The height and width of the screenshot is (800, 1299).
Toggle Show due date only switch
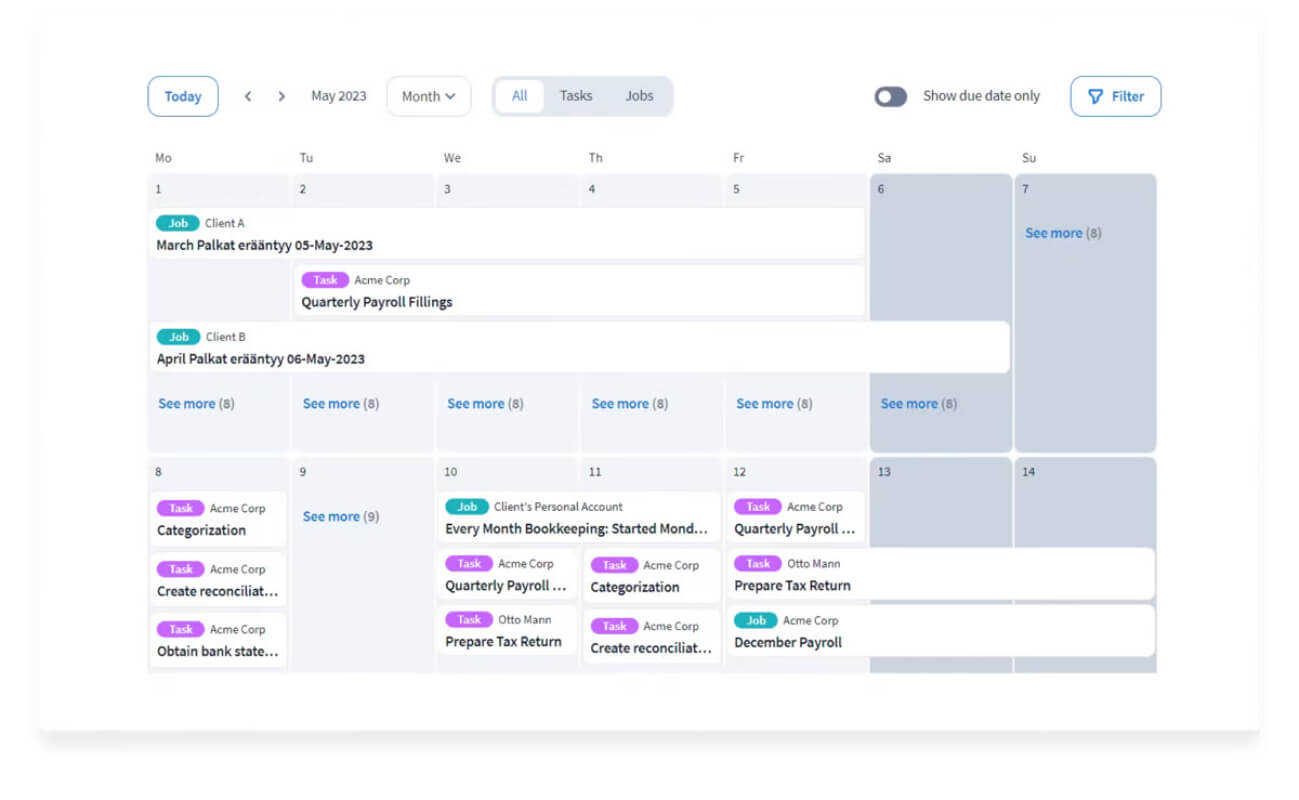pos(890,96)
